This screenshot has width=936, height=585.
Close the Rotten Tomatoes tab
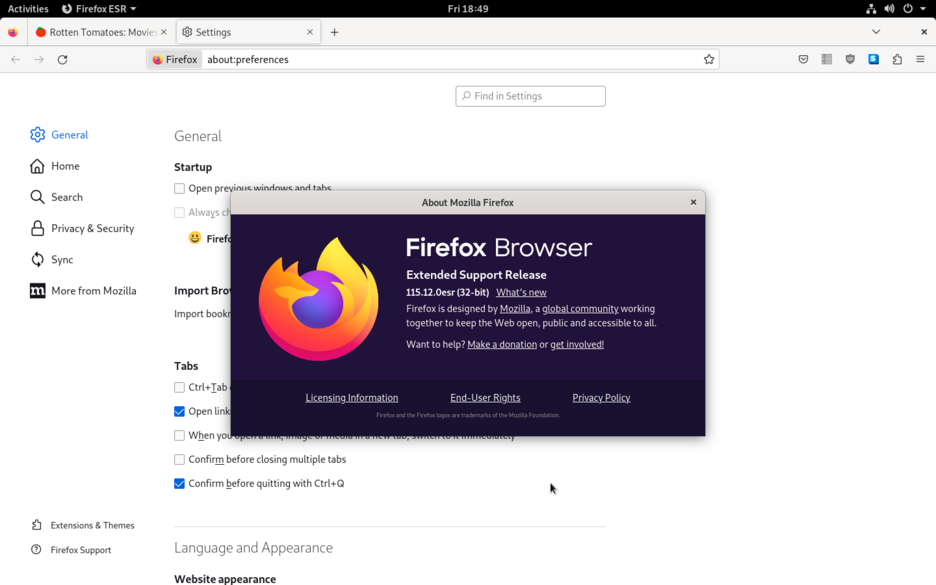click(x=164, y=32)
